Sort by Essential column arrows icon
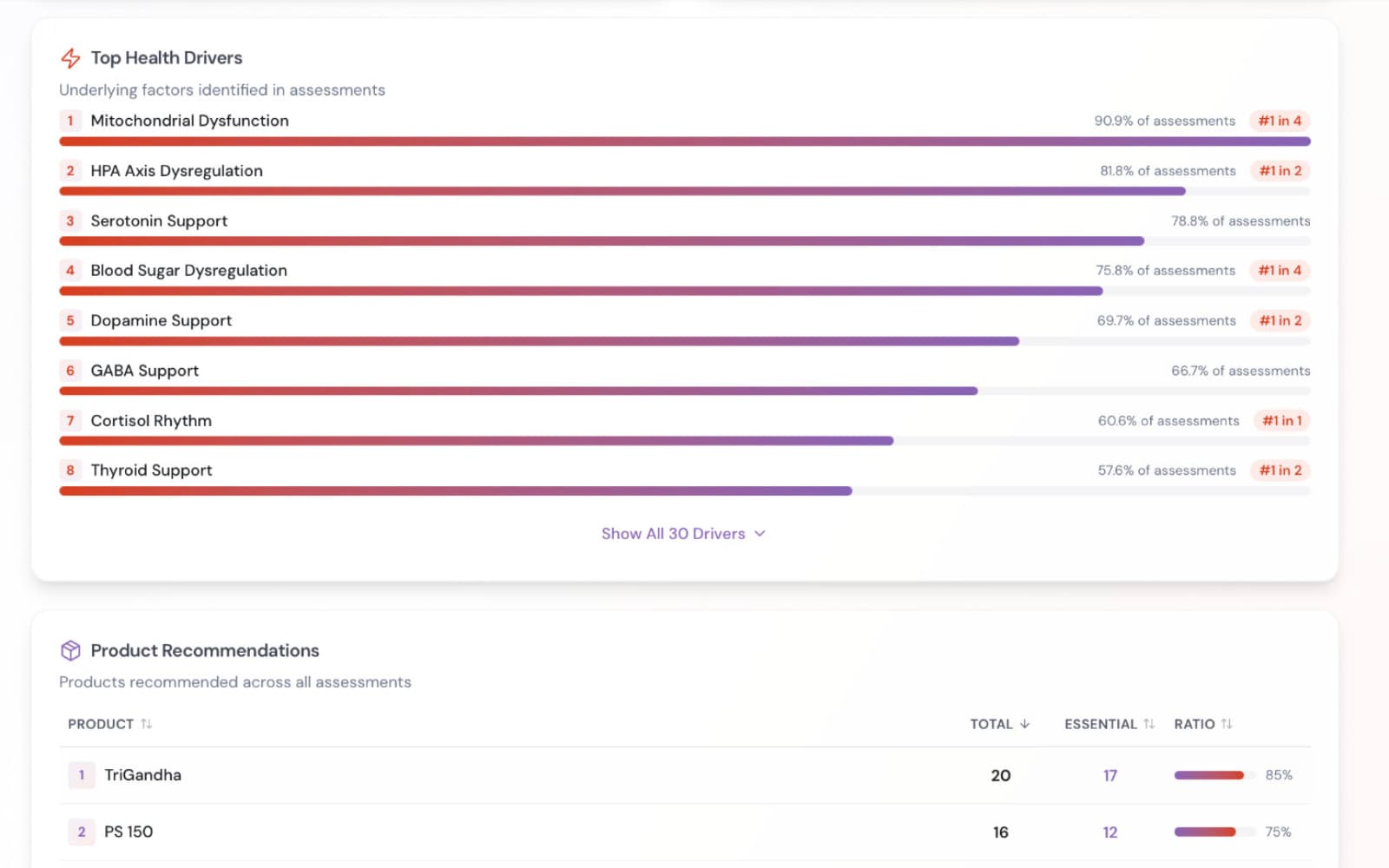 tap(1149, 724)
